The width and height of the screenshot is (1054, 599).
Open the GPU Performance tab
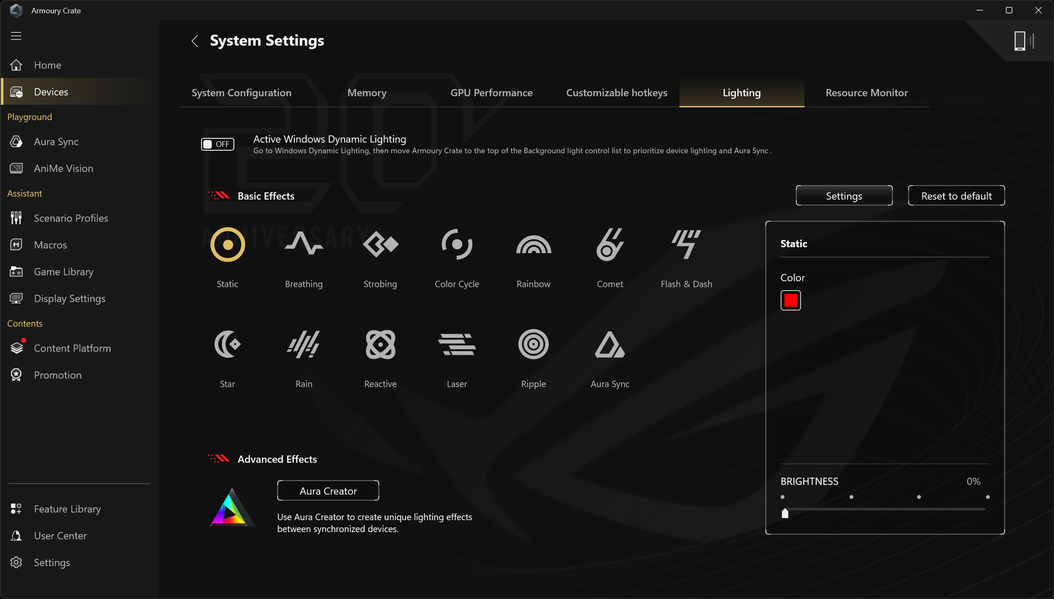click(x=491, y=93)
